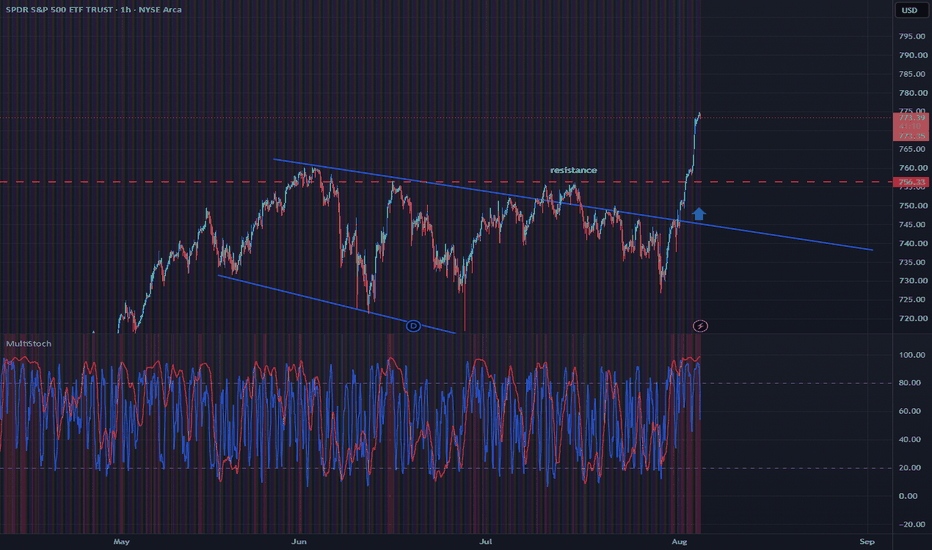
Task: Click 730.00 on the price axis
Action: tap(913, 281)
